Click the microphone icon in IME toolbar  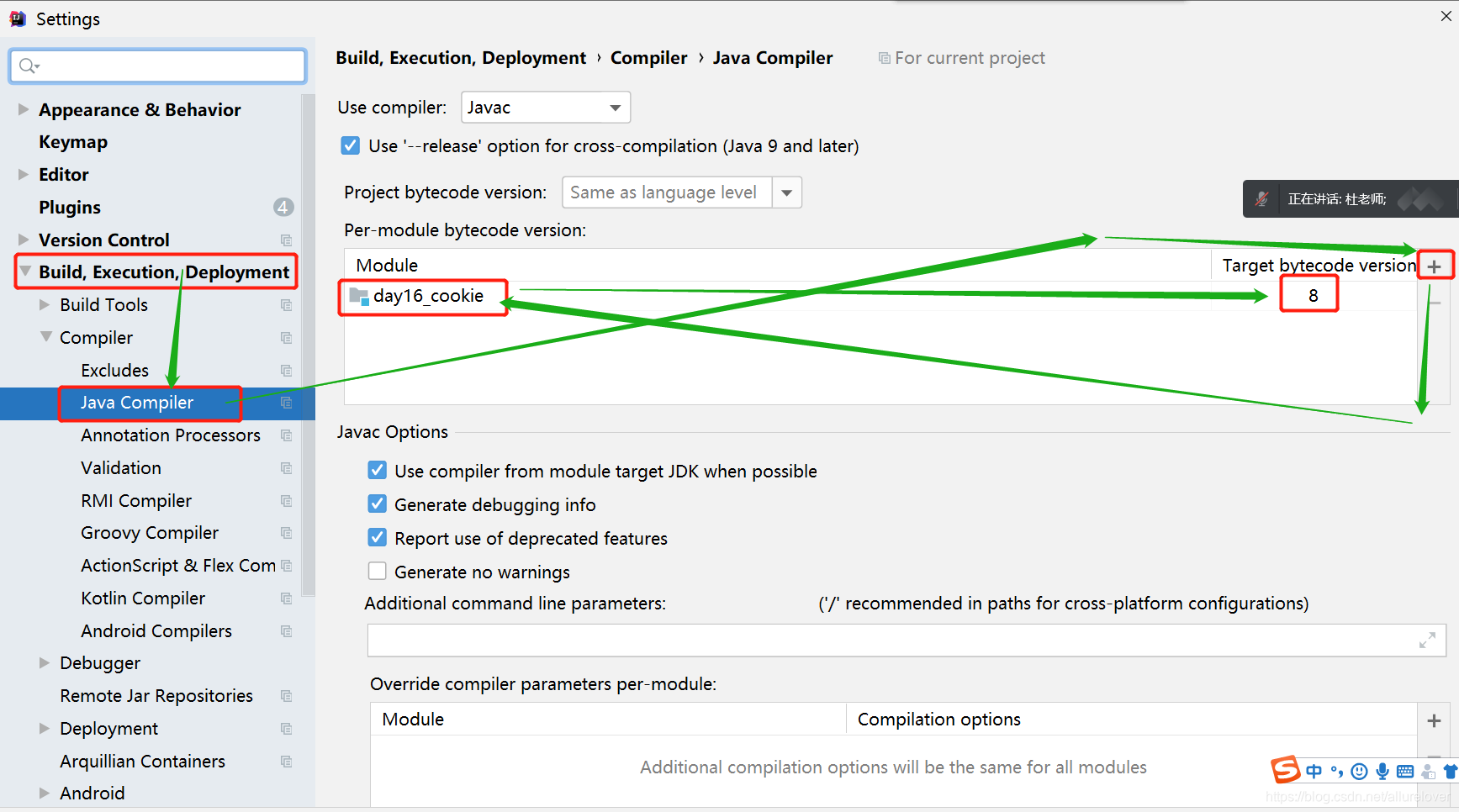pyautogui.click(x=1382, y=771)
